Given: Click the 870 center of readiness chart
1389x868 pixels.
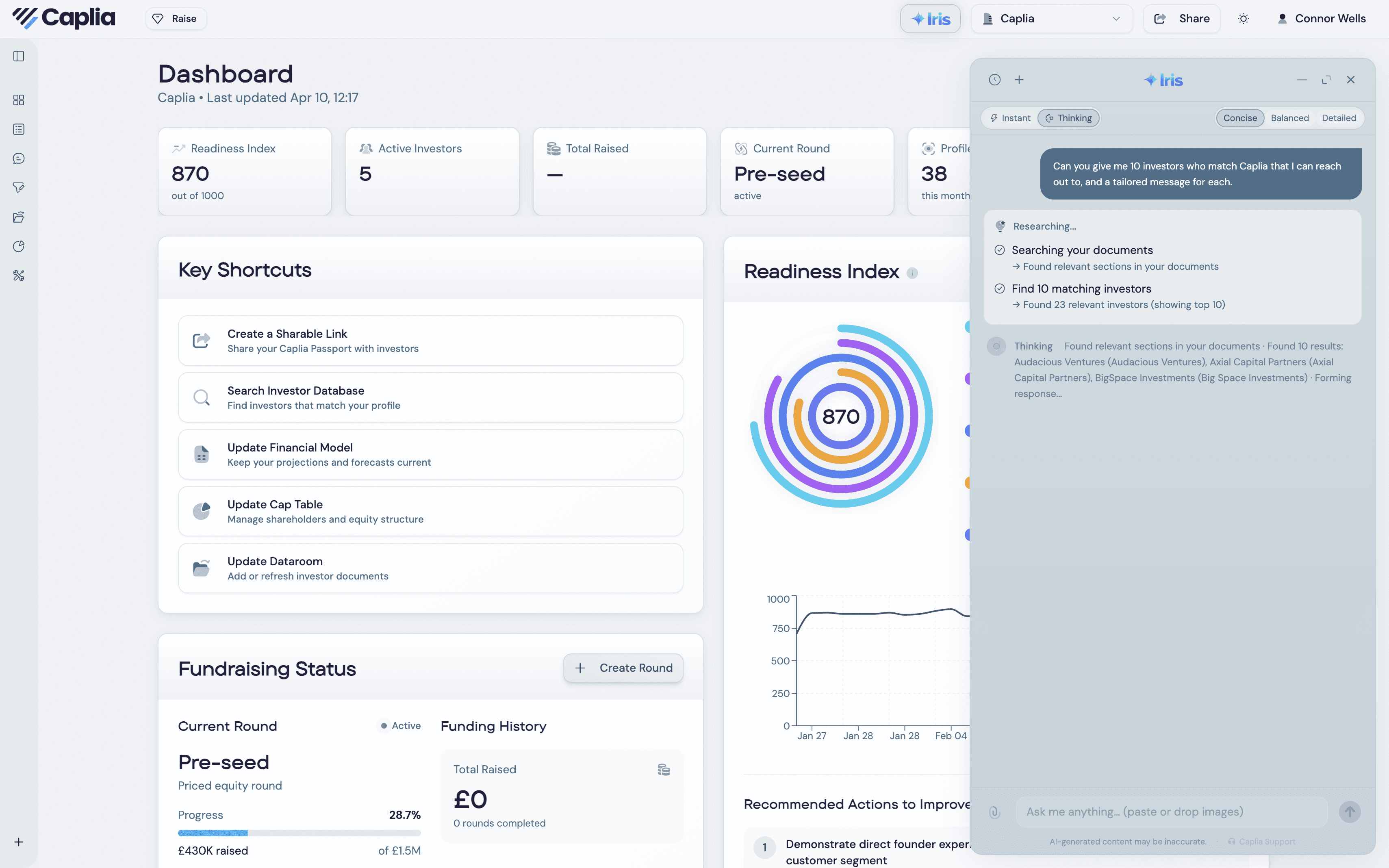Looking at the screenshot, I should pos(841,416).
